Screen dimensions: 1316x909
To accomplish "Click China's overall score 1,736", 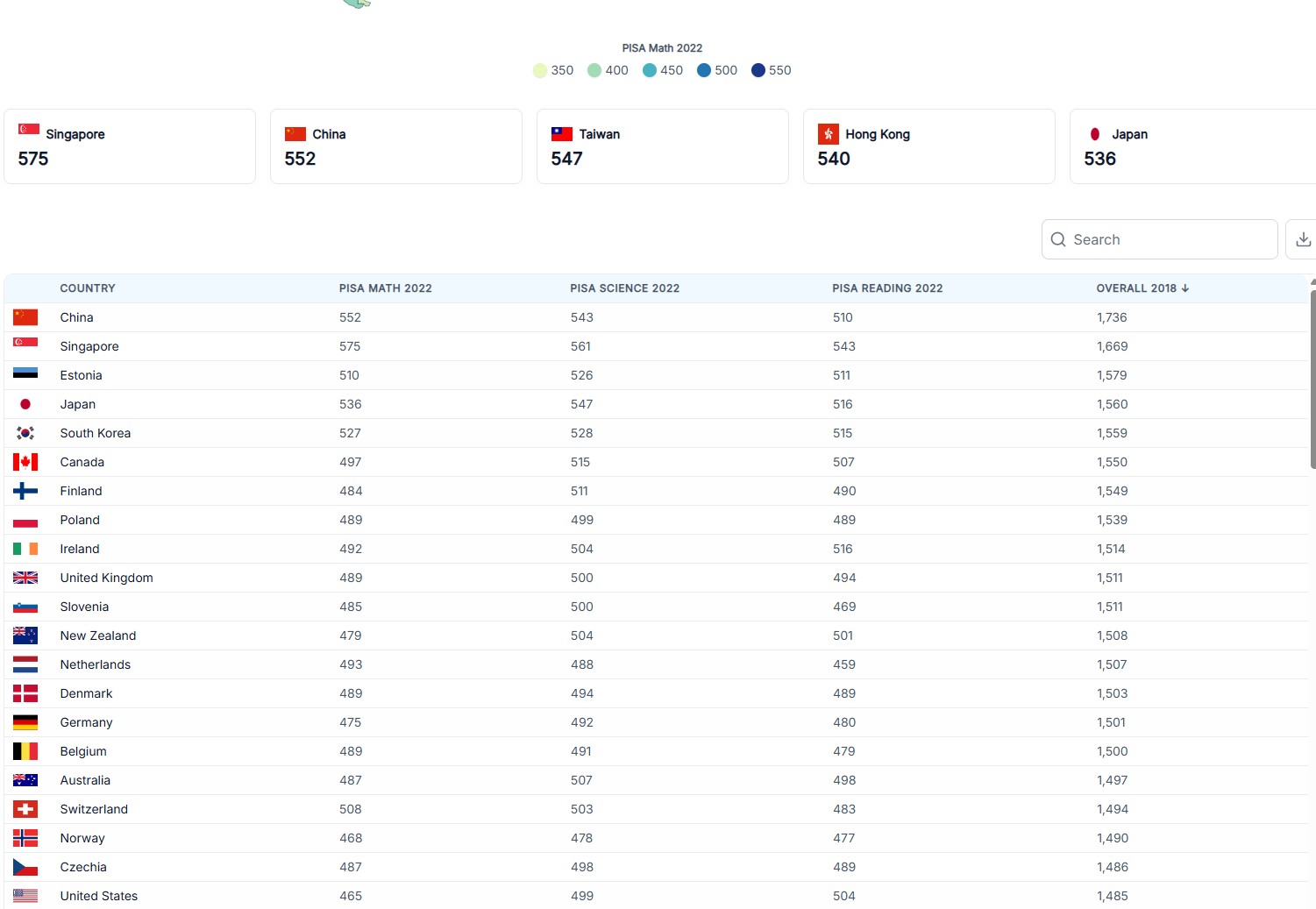I will pyautogui.click(x=1112, y=317).
